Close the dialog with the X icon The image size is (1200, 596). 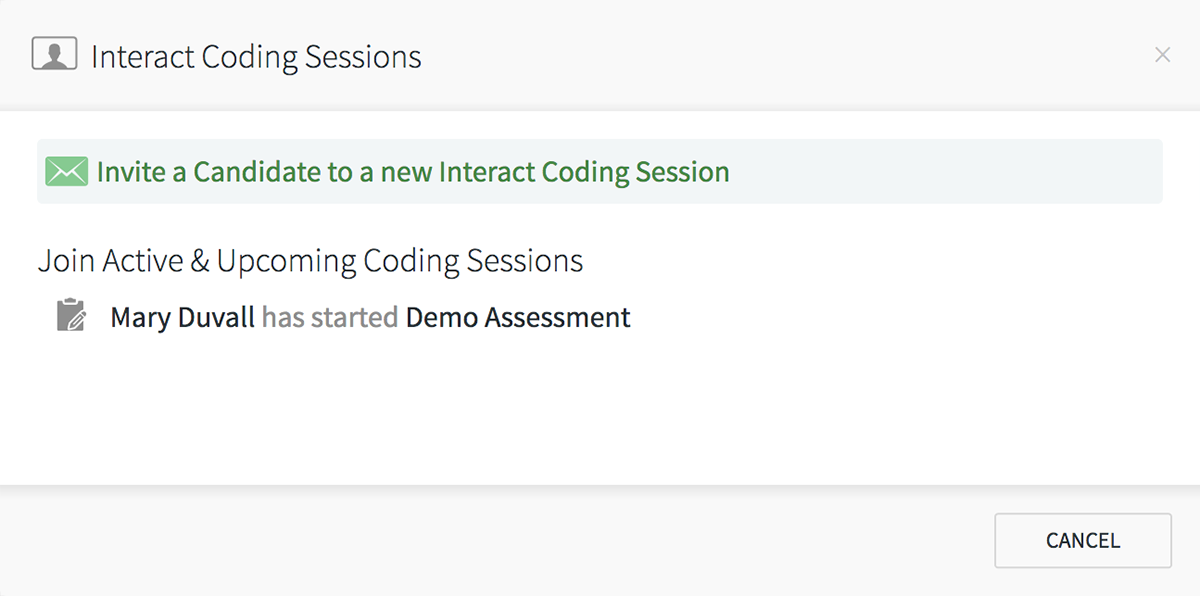click(1162, 55)
